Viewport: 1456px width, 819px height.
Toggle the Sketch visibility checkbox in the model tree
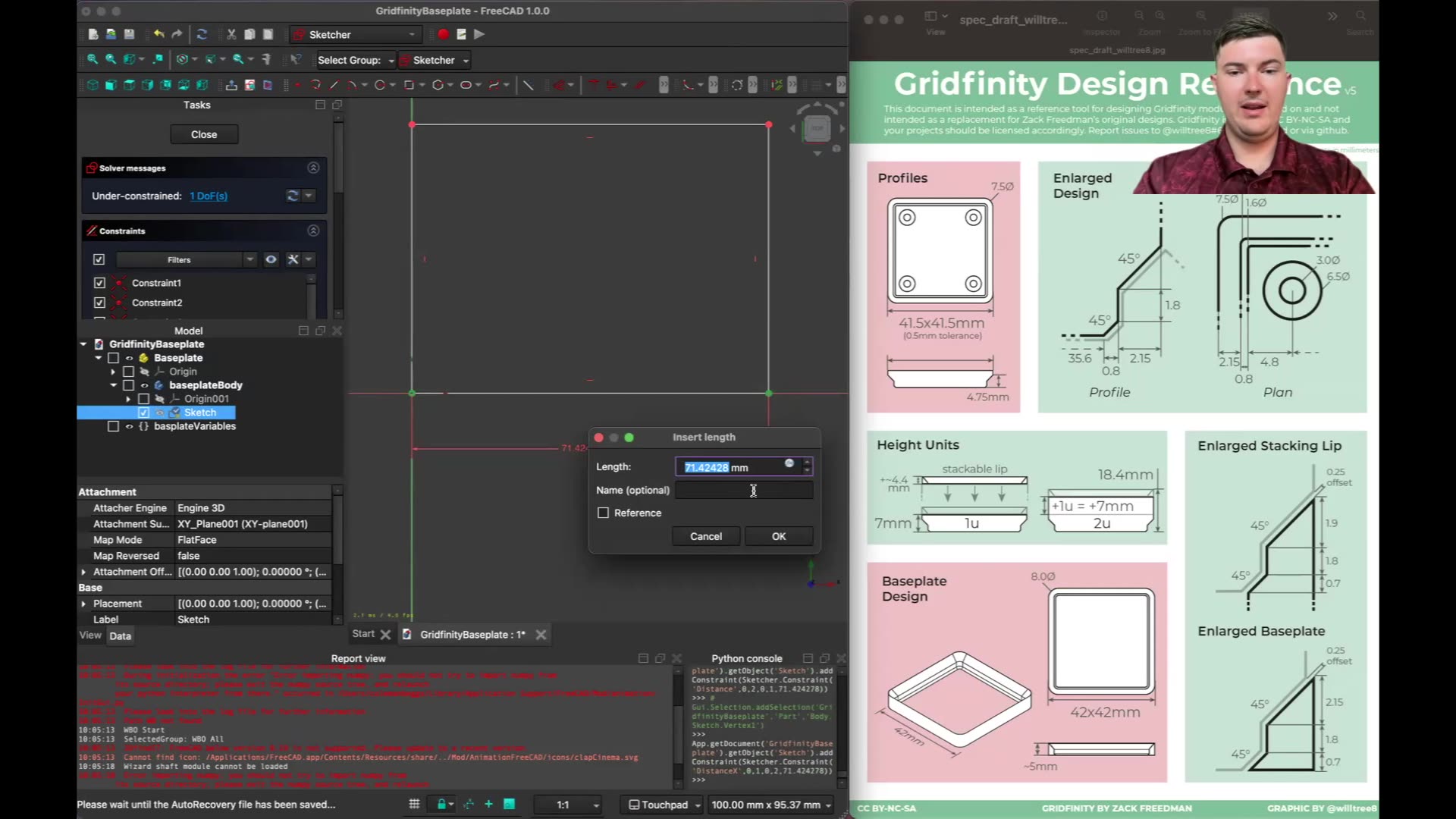click(x=143, y=412)
